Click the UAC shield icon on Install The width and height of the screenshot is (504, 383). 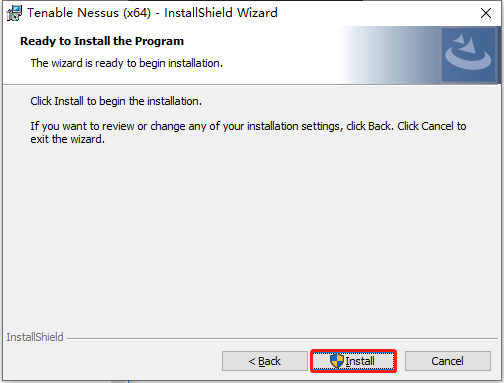337,361
